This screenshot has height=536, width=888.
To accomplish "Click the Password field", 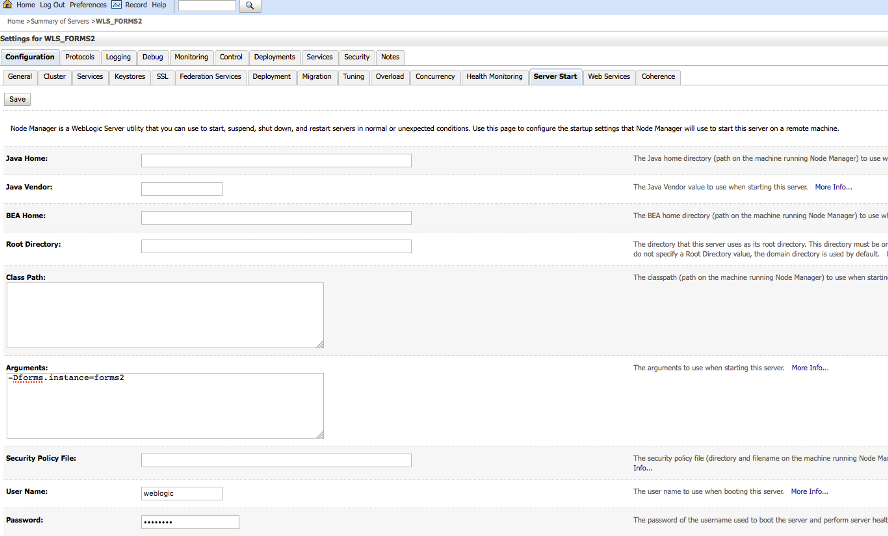I will click(x=190, y=522).
